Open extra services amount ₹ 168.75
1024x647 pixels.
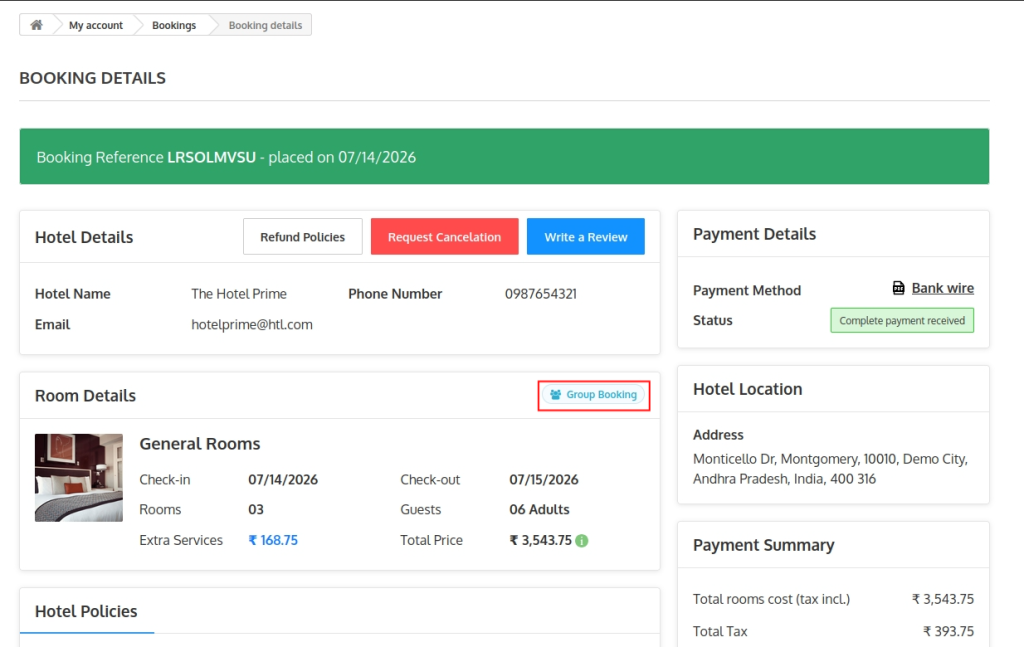(x=273, y=540)
